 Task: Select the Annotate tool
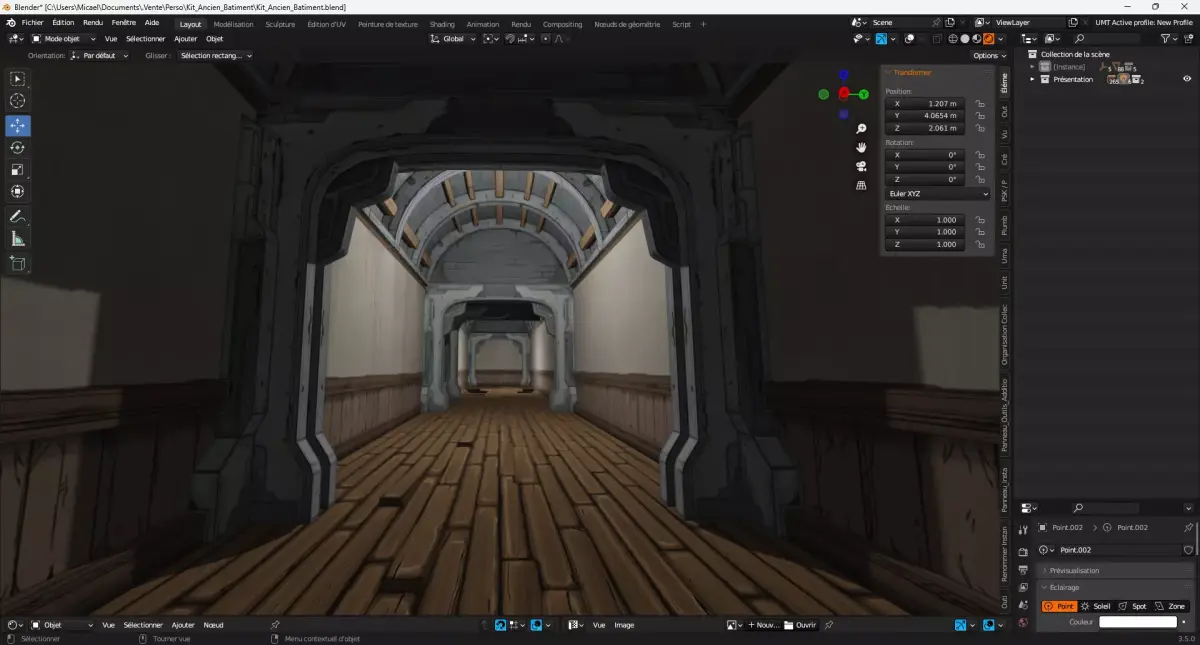tap(18, 217)
